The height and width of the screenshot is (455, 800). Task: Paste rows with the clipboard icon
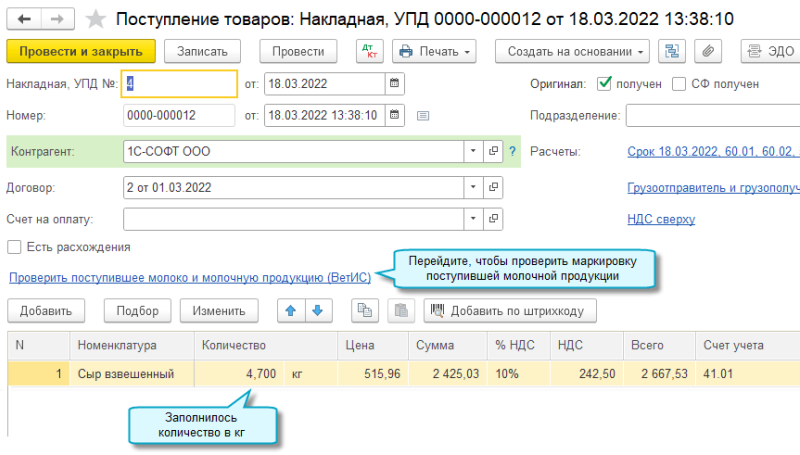(x=401, y=311)
